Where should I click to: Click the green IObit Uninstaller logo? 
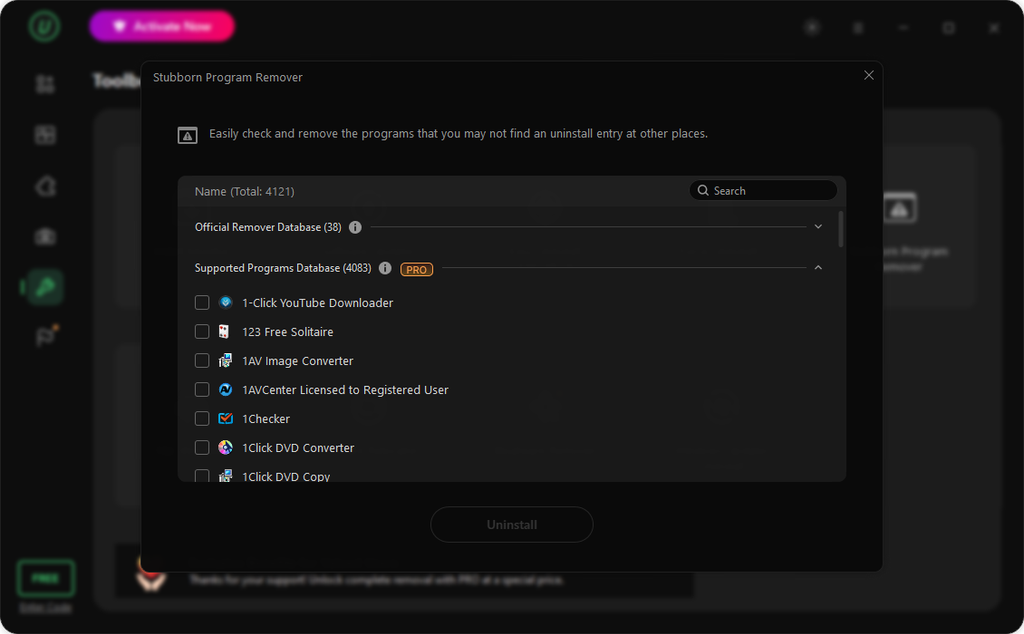pyautogui.click(x=44, y=26)
